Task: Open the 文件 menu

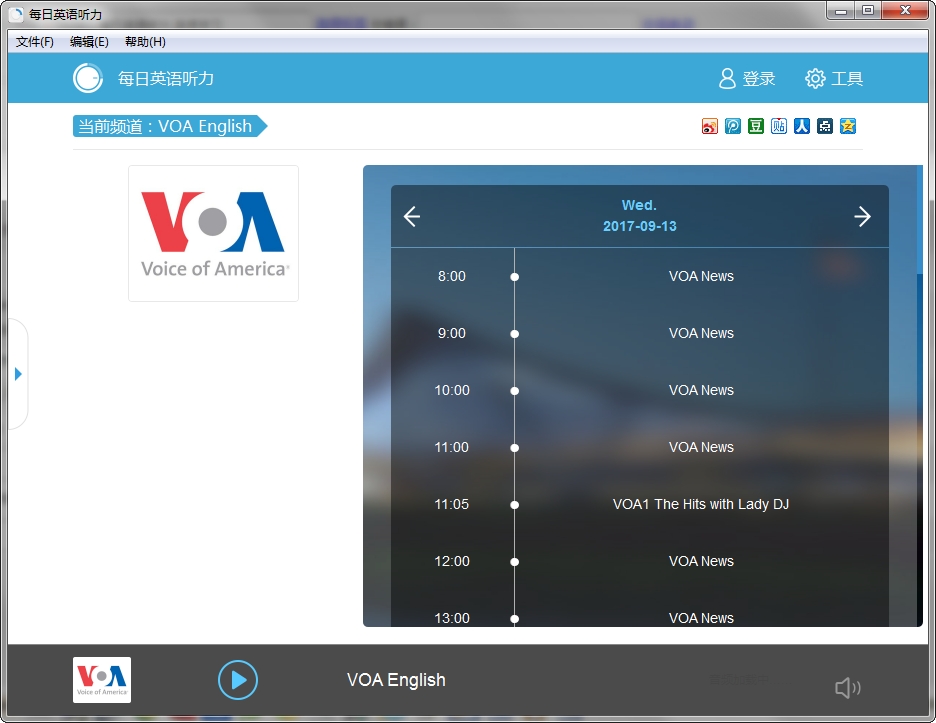Action: (33, 41)
